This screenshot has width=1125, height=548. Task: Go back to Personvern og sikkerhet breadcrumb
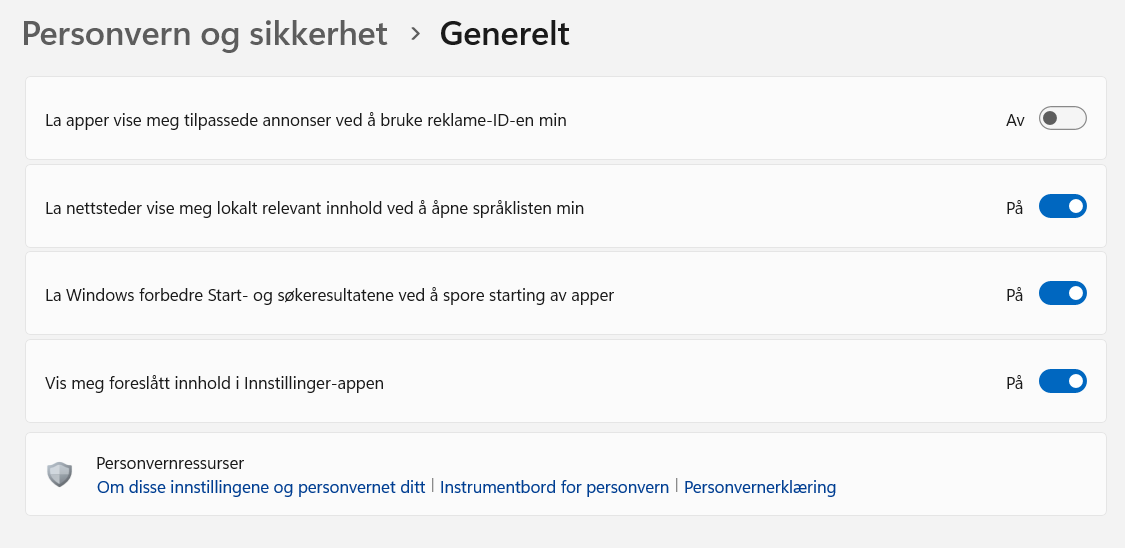tap(205, 34)
